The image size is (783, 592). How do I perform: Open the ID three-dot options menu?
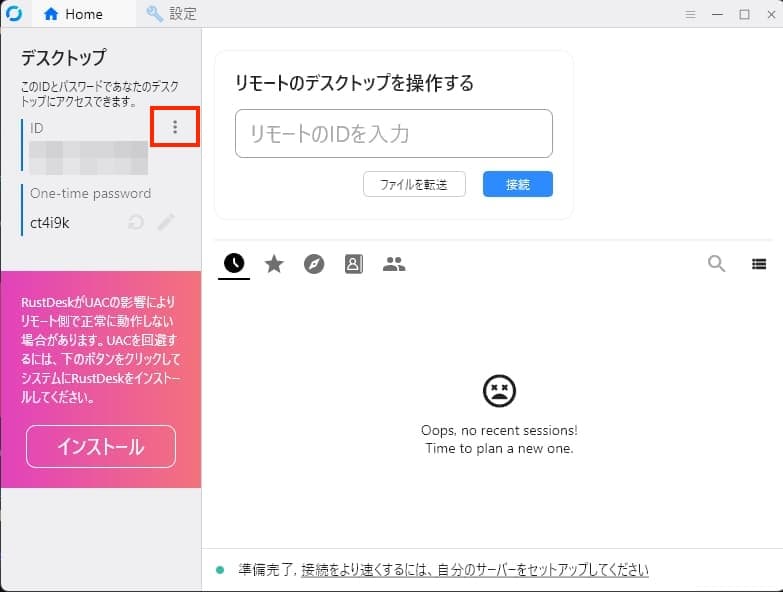[175, 127]
